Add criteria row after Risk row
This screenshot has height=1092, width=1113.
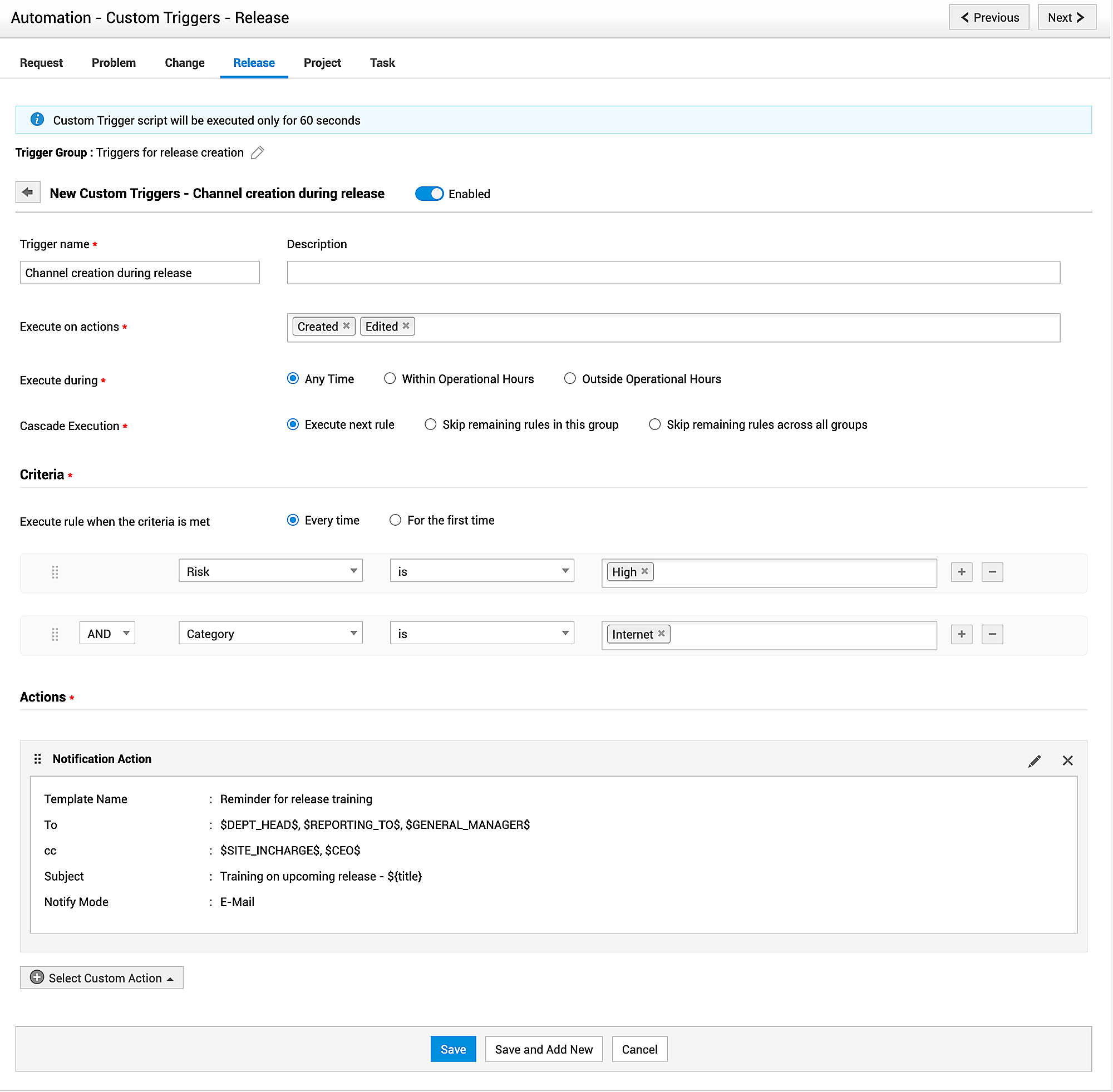coord(962,572)
